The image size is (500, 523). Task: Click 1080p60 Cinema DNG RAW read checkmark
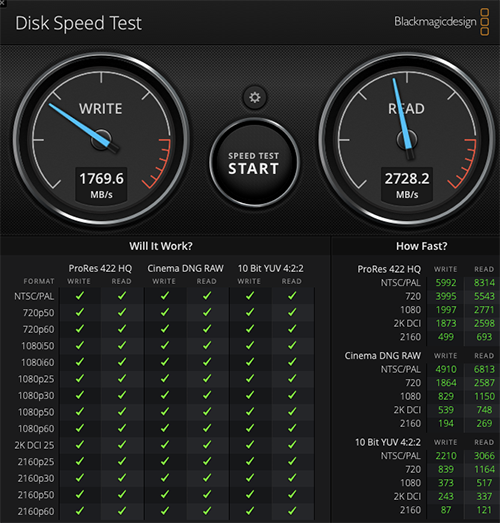(x=207, y=428)
